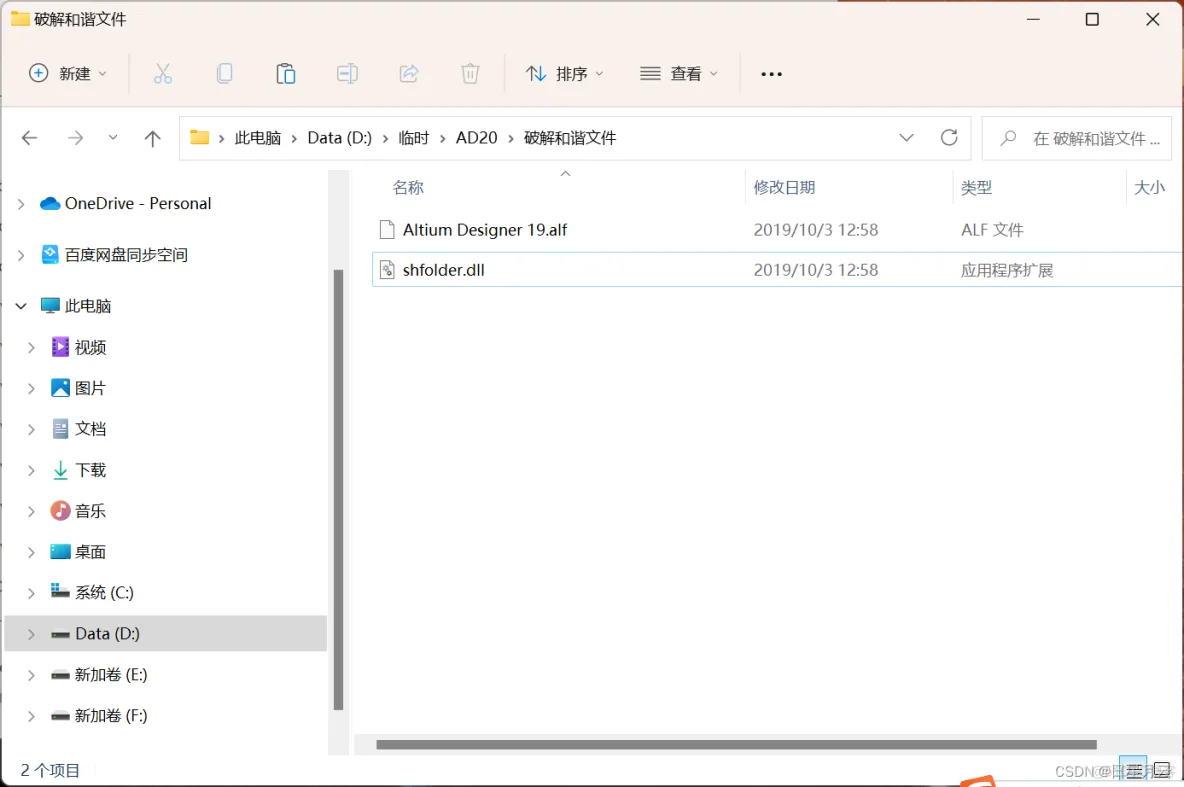1184x787 pixels.
Task: Click the search box for 破解和谐文件
Action: 1077,138
